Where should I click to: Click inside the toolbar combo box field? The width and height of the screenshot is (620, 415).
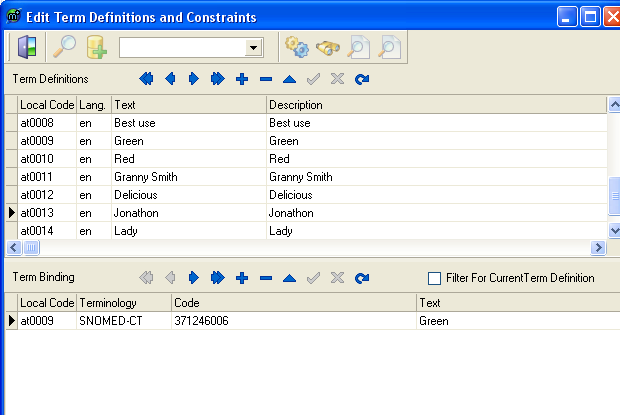[182, 48]
